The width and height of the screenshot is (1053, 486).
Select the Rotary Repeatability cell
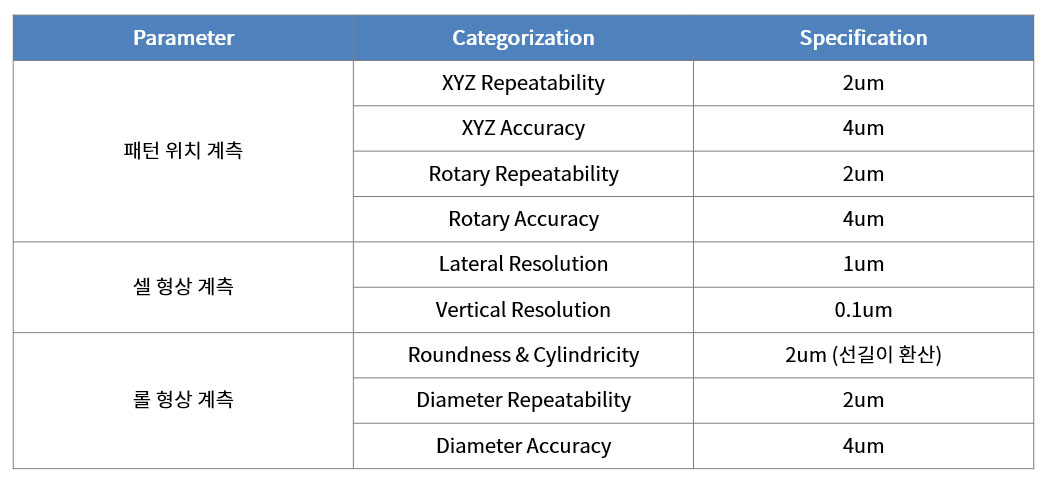pyautogui.click(x=523, y=174)
